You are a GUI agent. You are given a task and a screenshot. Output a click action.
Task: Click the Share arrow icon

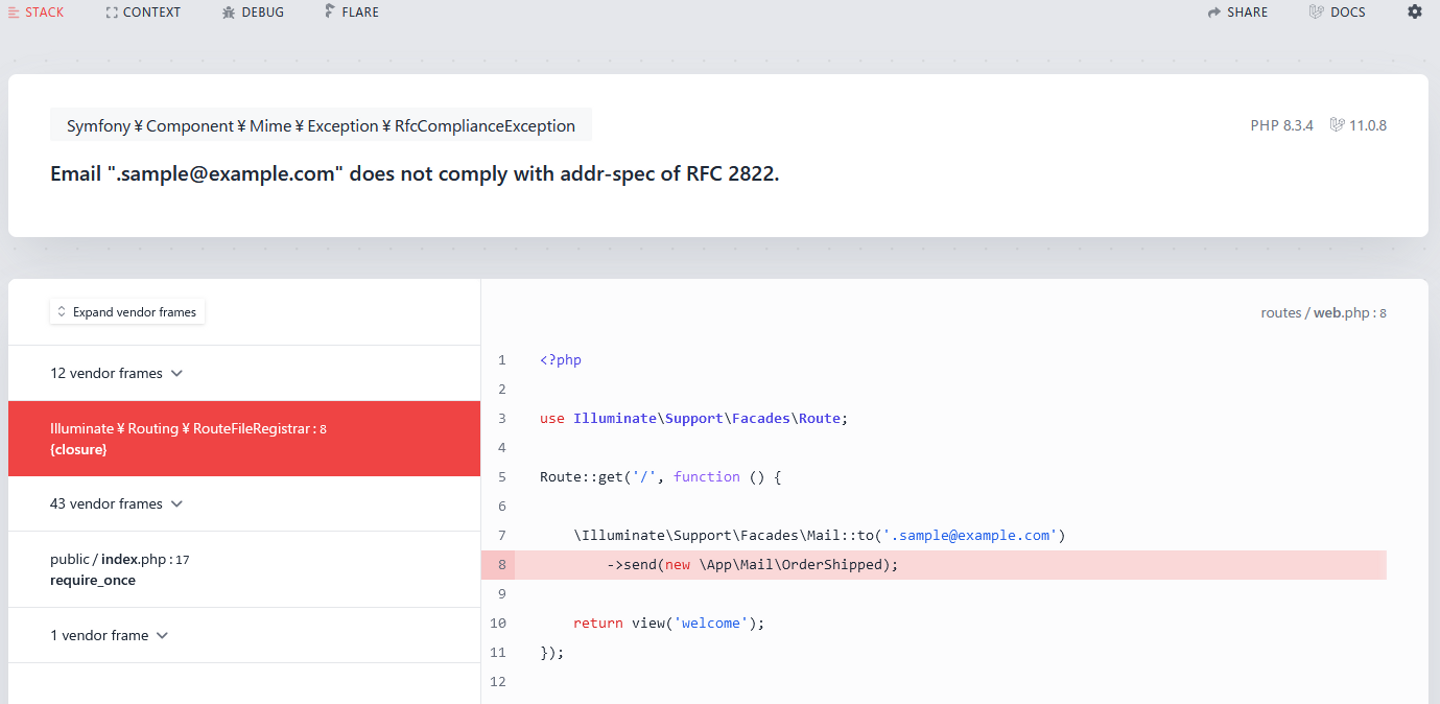pos(1214,13)
